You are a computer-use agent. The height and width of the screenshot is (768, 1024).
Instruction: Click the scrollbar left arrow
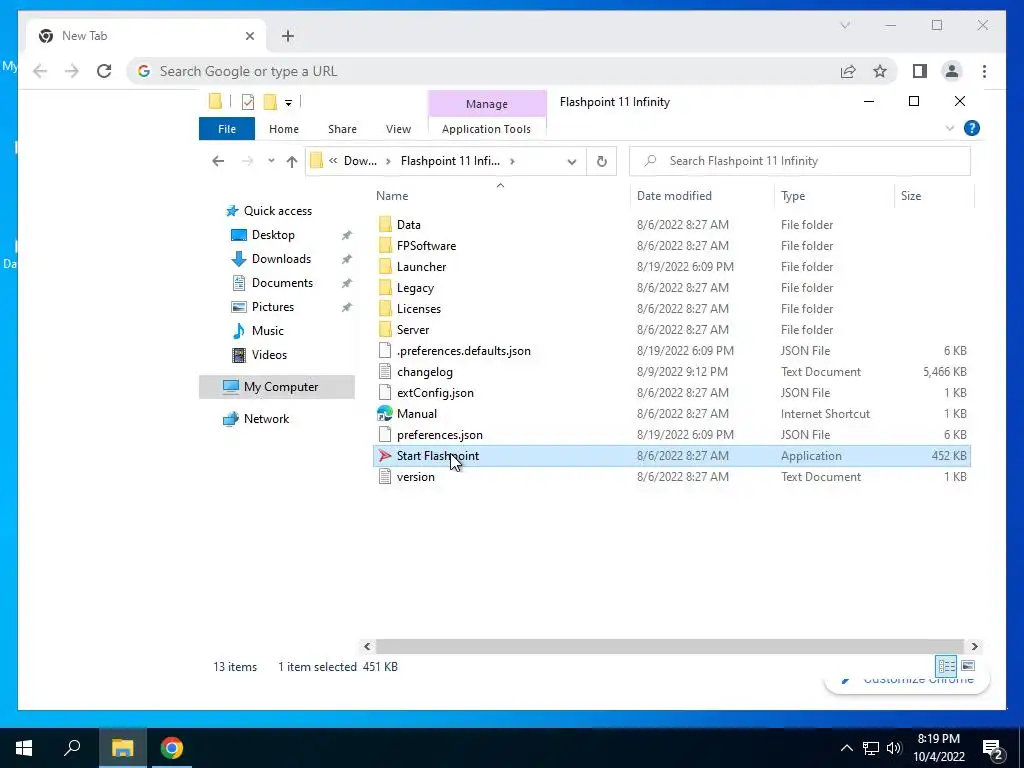[367, 647]
